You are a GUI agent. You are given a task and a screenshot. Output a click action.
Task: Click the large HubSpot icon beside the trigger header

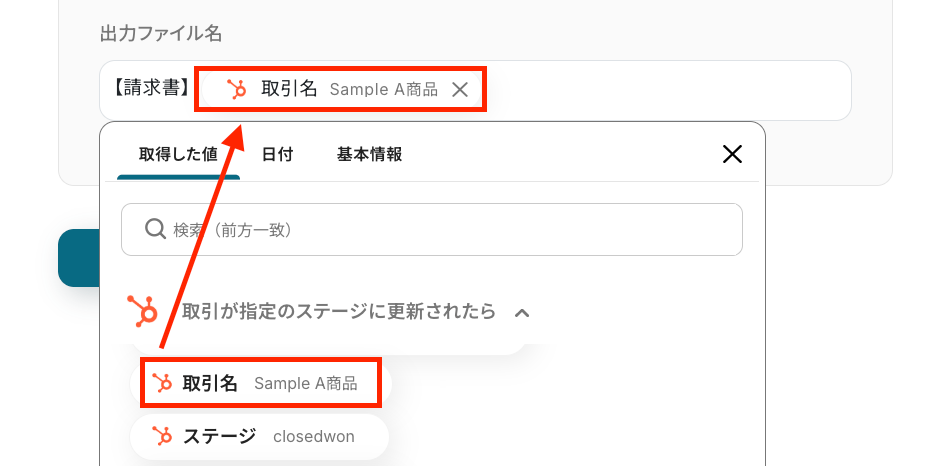(142, 311)
